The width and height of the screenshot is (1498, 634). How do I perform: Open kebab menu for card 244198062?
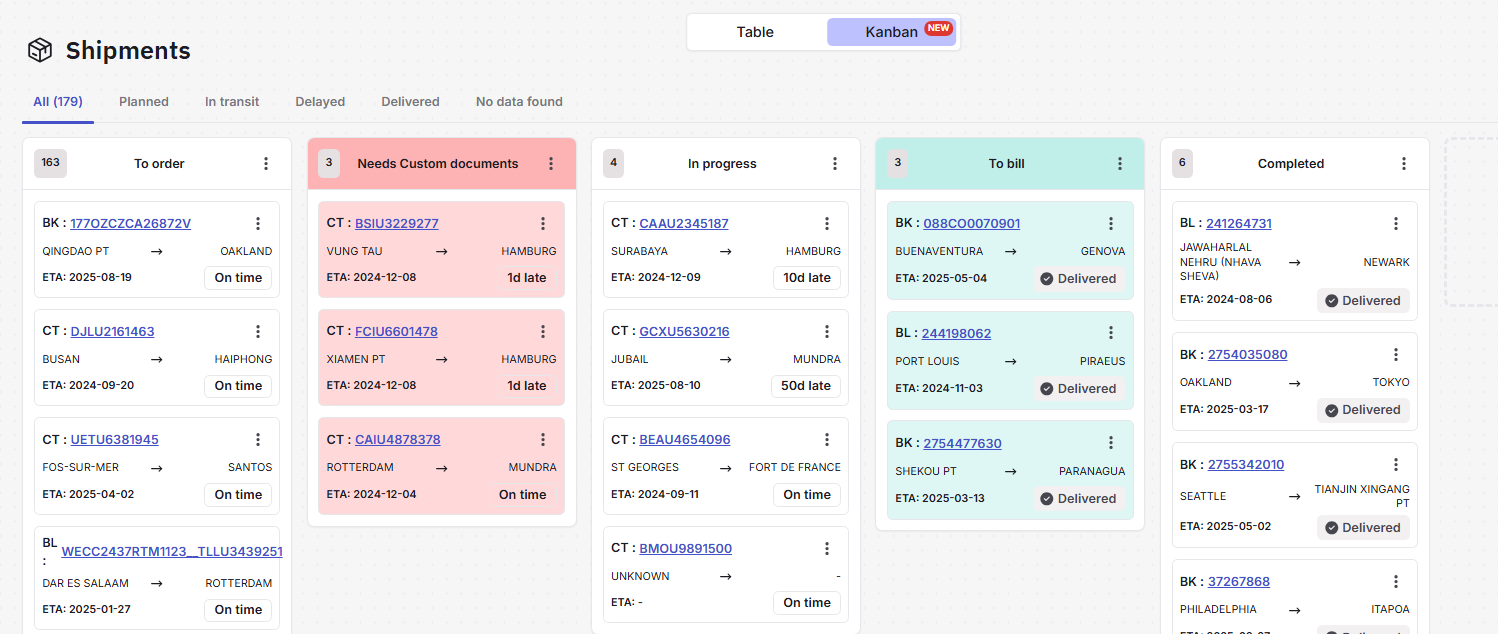[x=1111, y=333]
